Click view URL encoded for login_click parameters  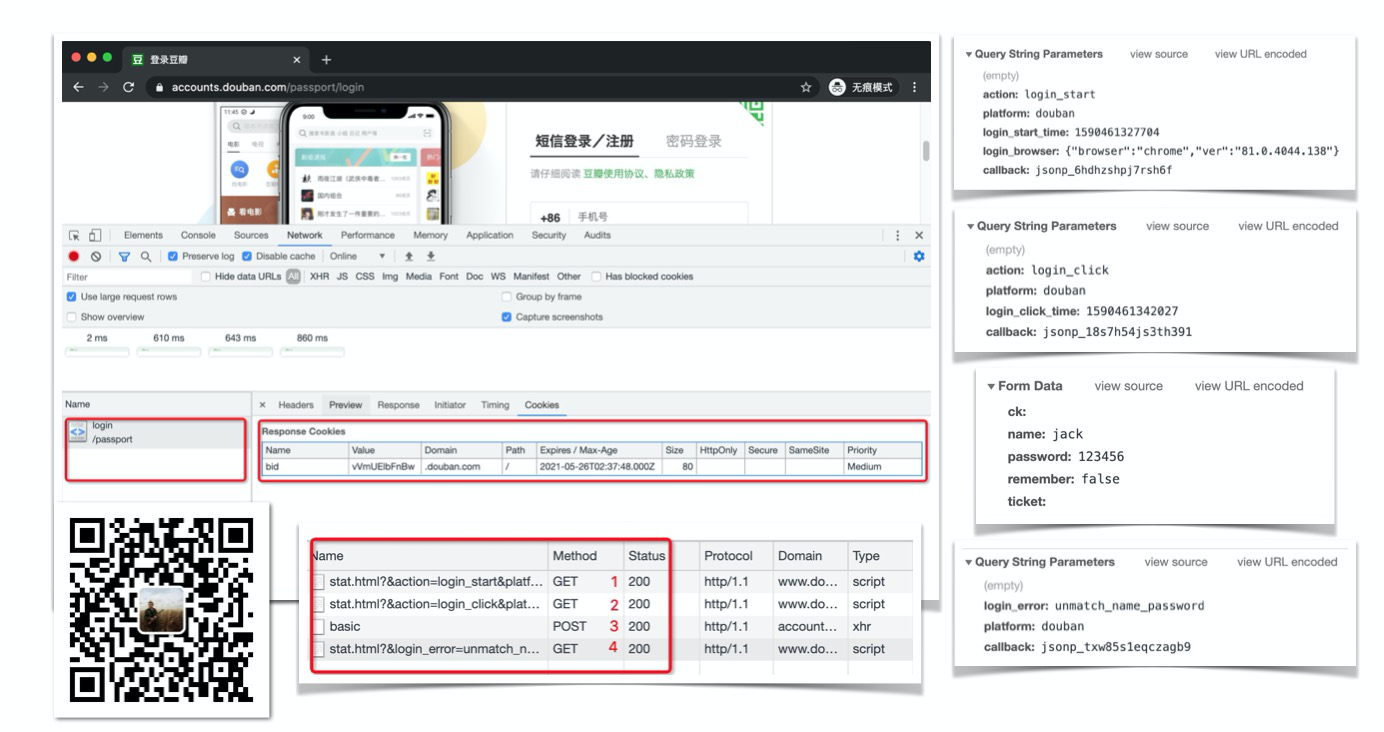pos(1288,226)
